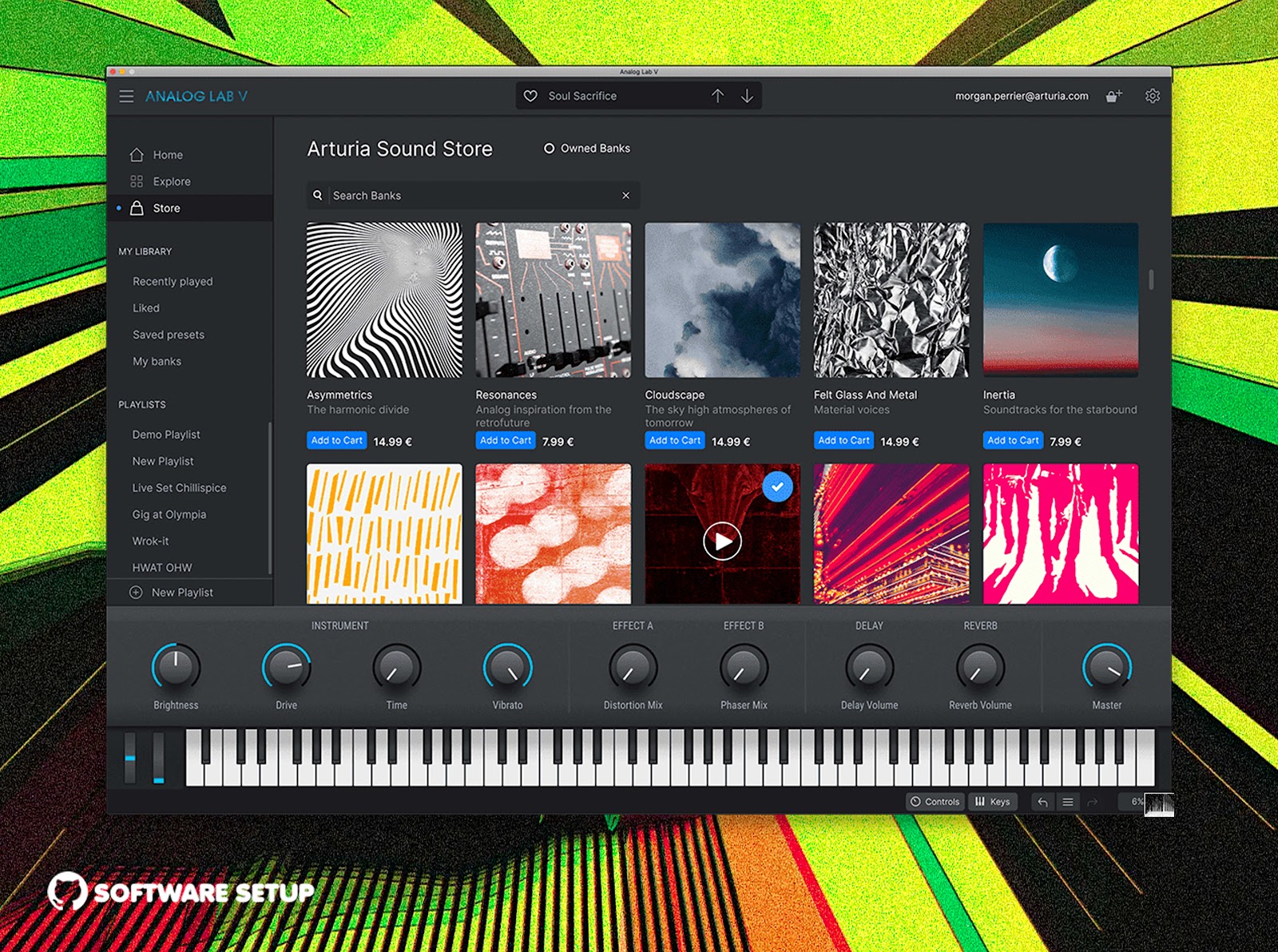Click the Master volume knob
Screen dimensions: 1278x952
(x=1107, y=667)
